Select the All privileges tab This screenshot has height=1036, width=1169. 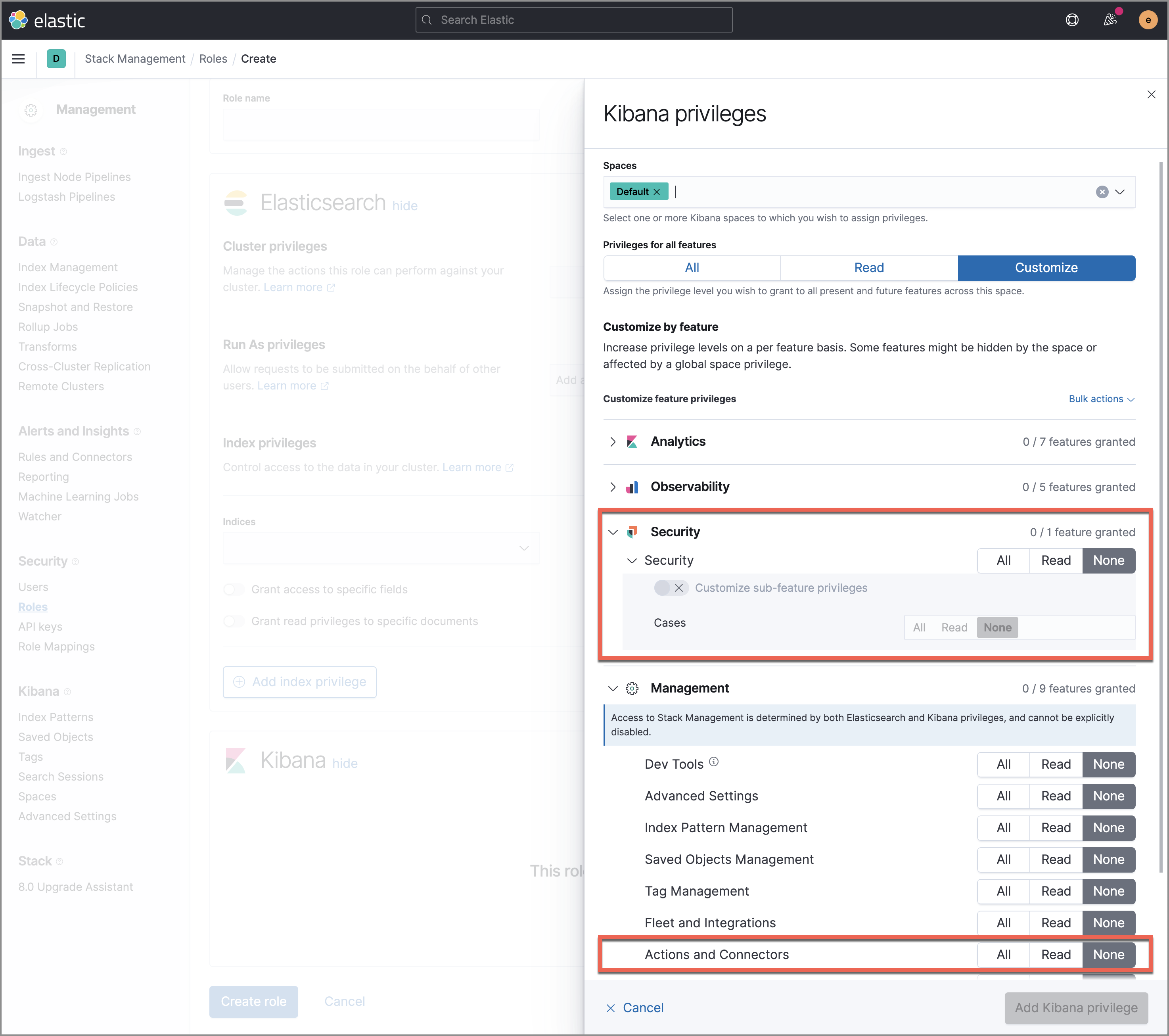[692, 268]
